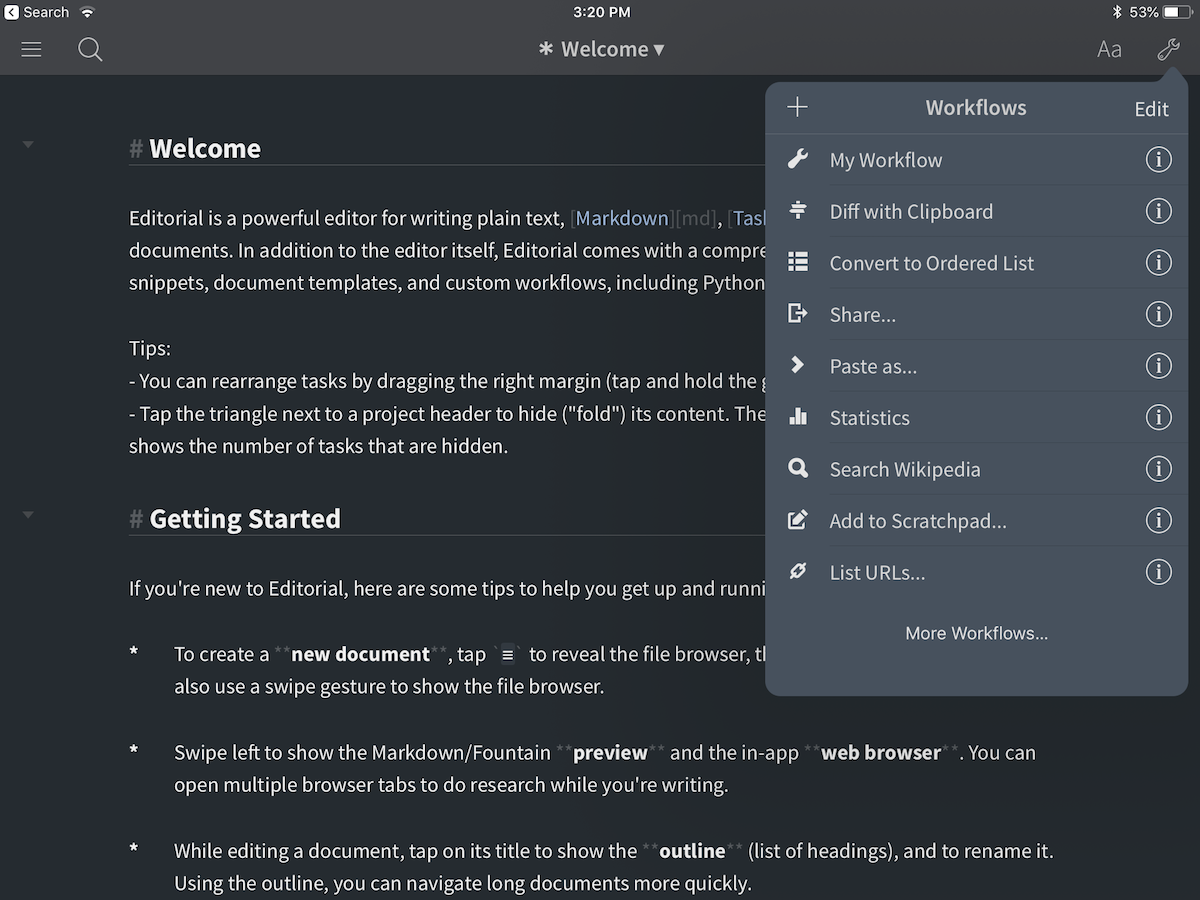The image size is (1200, 900).
Task: Add a new workflow with plus icon
Action: coord(797,107)
